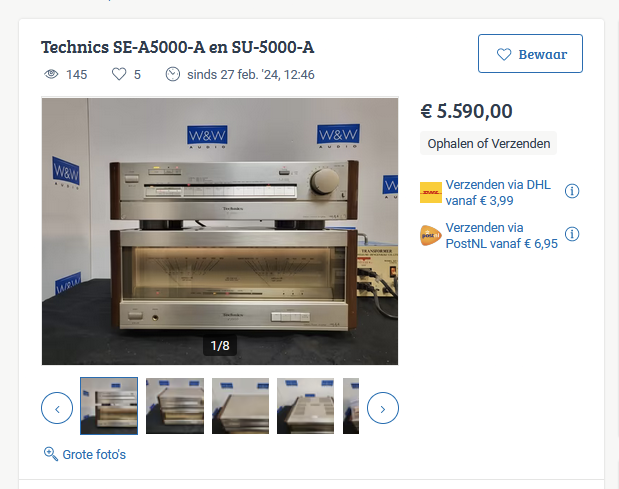Show next photos with right arrow
The width and height of the screenshot is (619, 489).
click(383, 408)
